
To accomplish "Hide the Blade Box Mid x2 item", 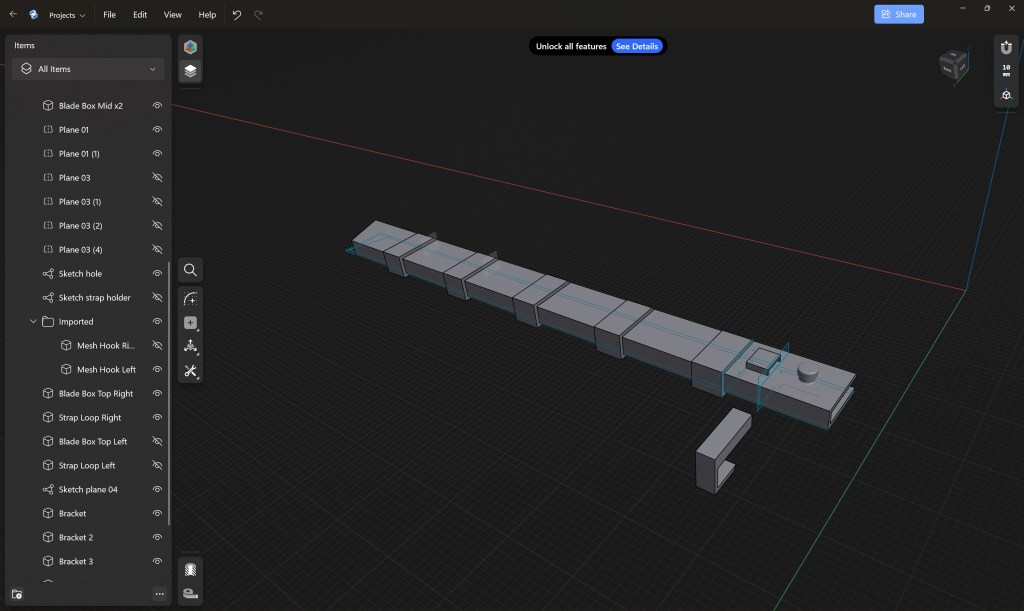I will (157, 106).
